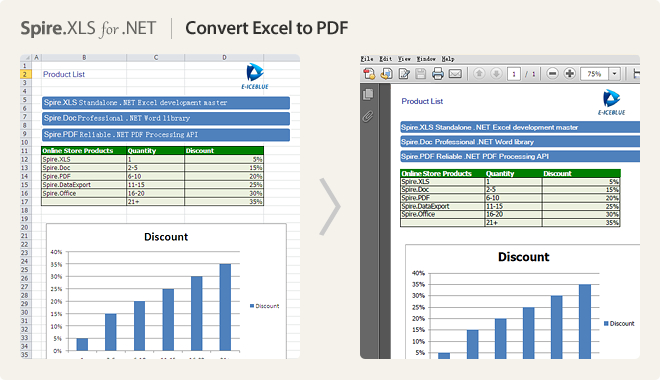Image resolution: width=660 pixels, height=380 pixels.
Task: Click 'Spire.DataExport' cell in Excel table
Action: coord(84,185)
